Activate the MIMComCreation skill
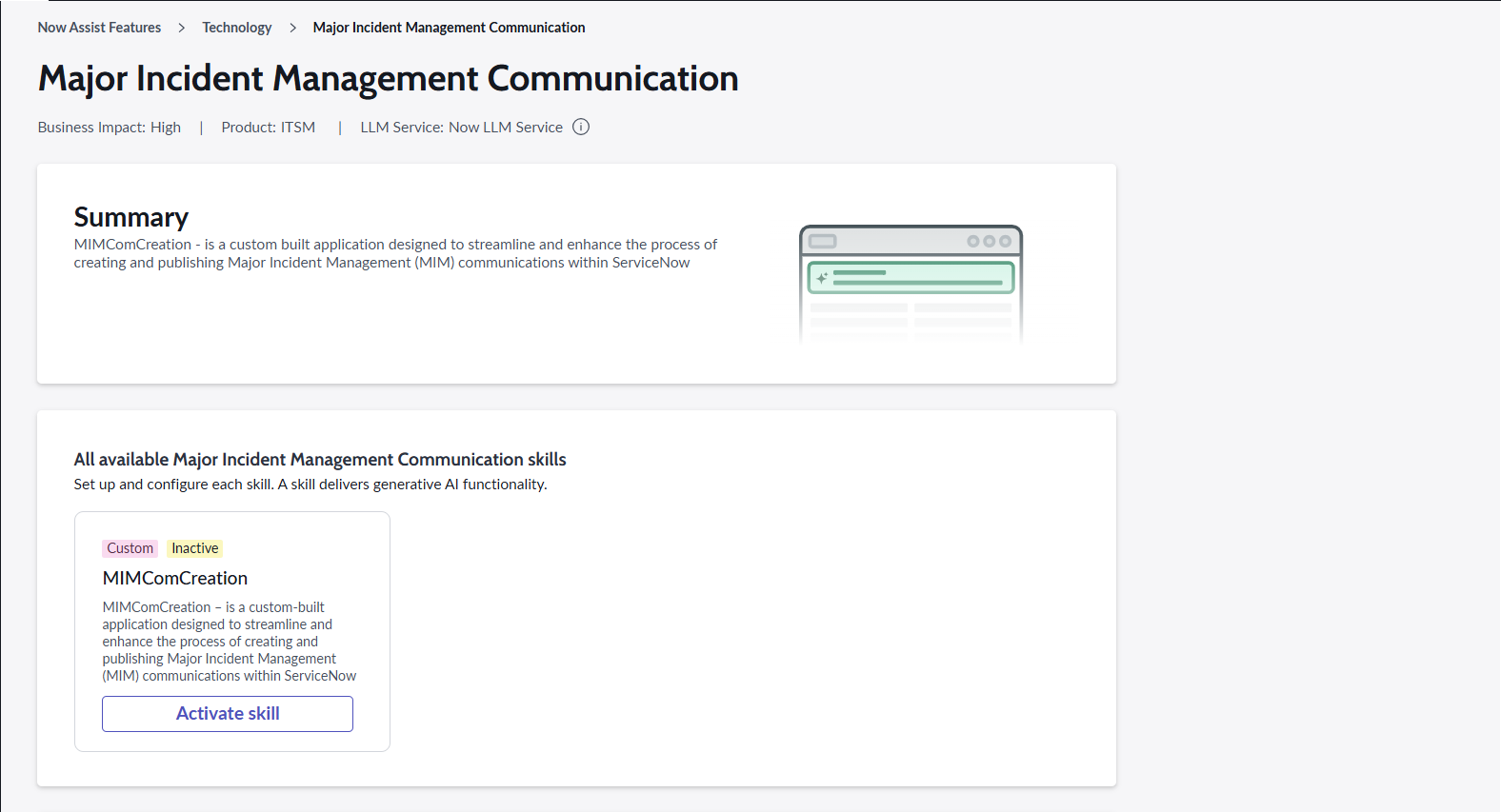Viewport: 1501px width, 812px height. point(228,714)
